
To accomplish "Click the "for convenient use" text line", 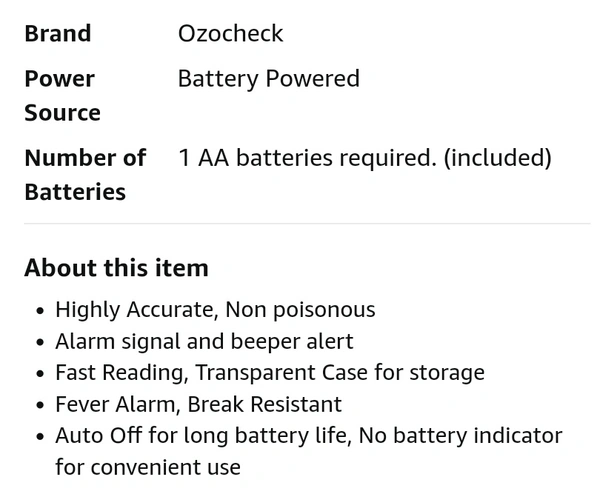I will point(148,467).
